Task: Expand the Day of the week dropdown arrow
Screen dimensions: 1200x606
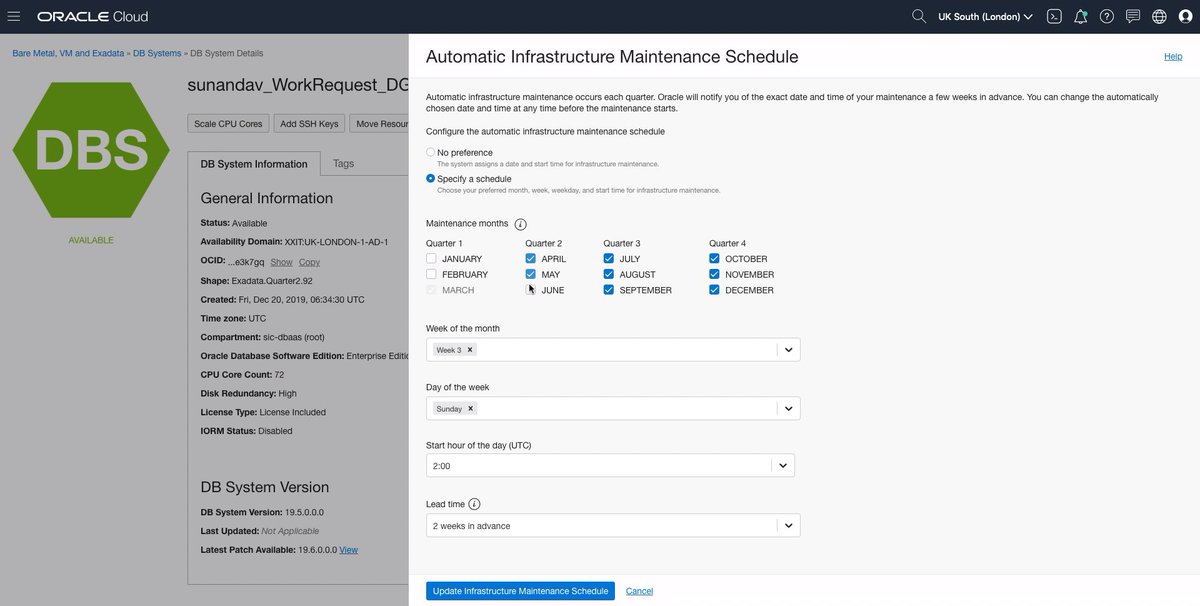Action: [x=788, y=408]
